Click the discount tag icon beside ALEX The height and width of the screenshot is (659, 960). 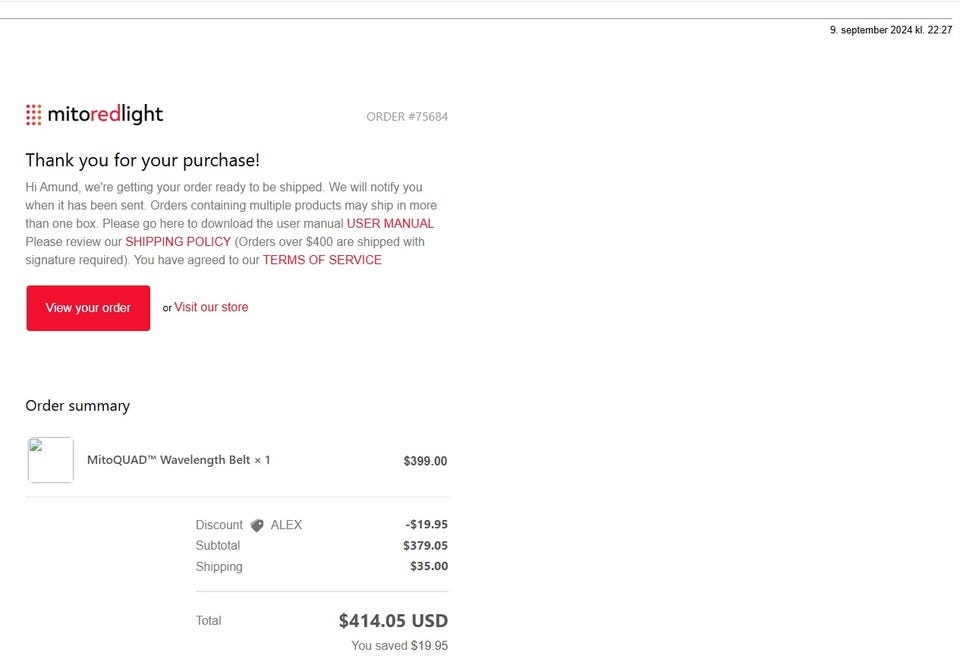(x=257, y=525)
